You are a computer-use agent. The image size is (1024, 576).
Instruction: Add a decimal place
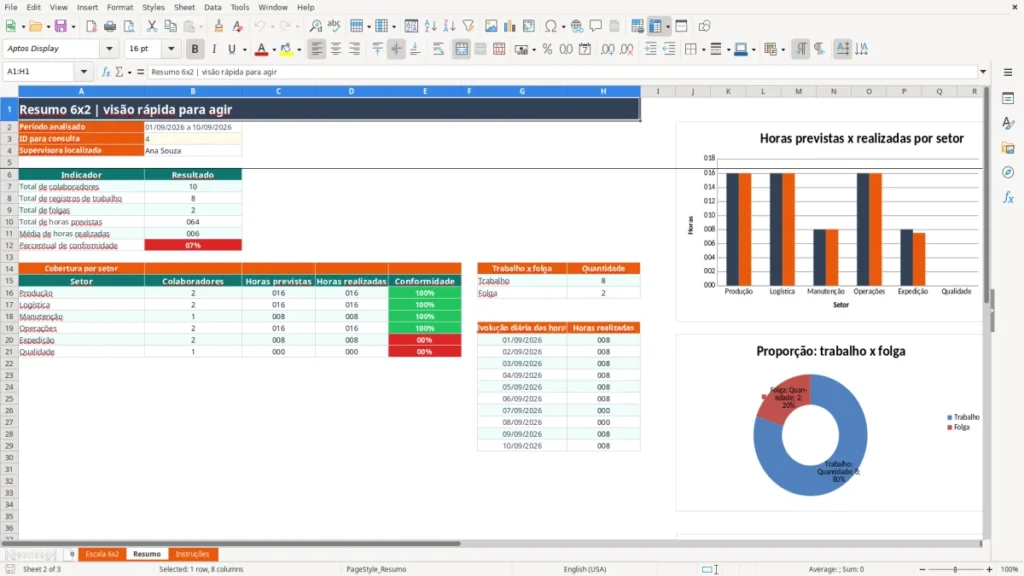(607, 49)
